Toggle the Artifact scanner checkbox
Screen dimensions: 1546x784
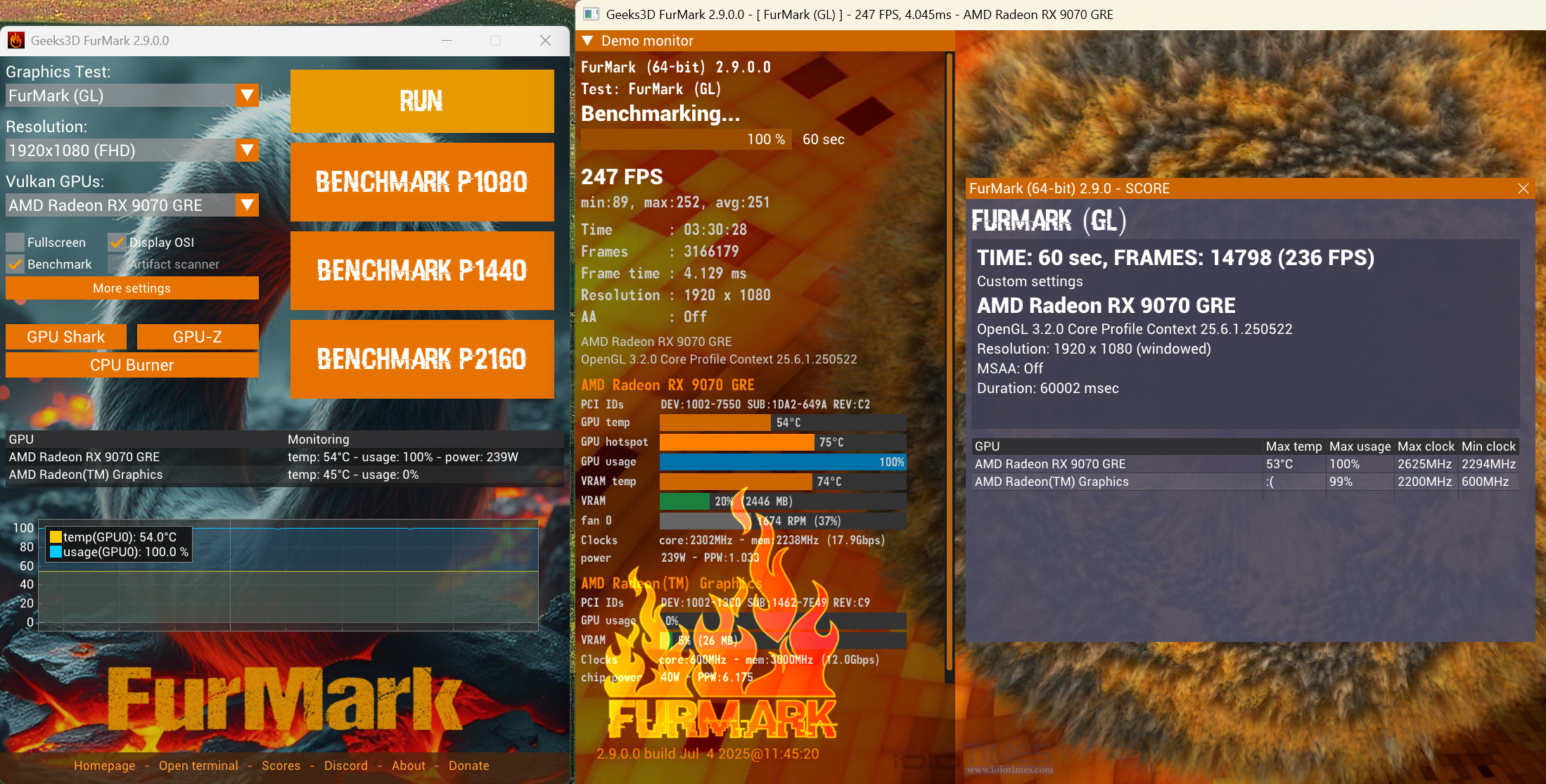point(117,264)
